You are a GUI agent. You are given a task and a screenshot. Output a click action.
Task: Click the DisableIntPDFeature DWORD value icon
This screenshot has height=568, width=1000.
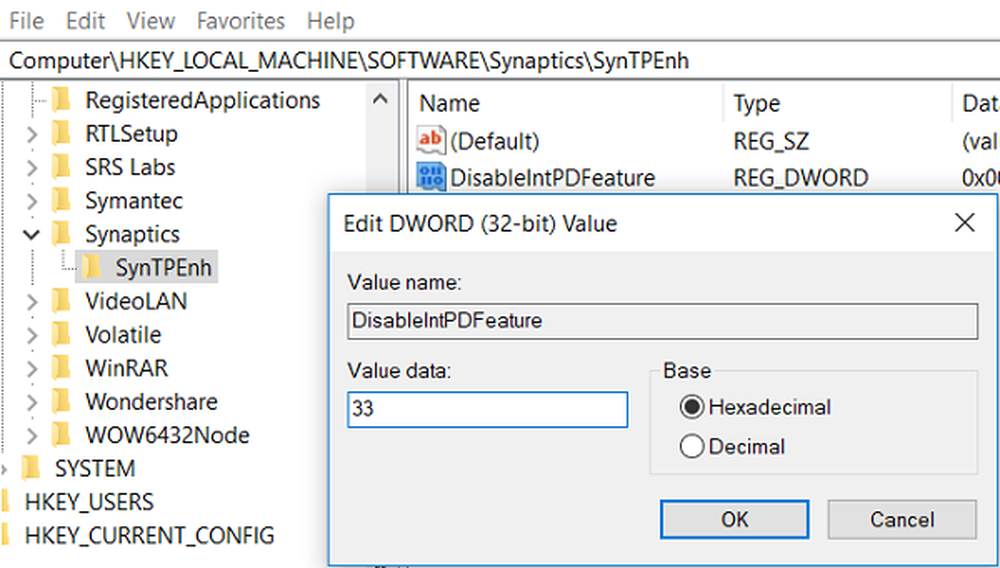tap(430, 177)
